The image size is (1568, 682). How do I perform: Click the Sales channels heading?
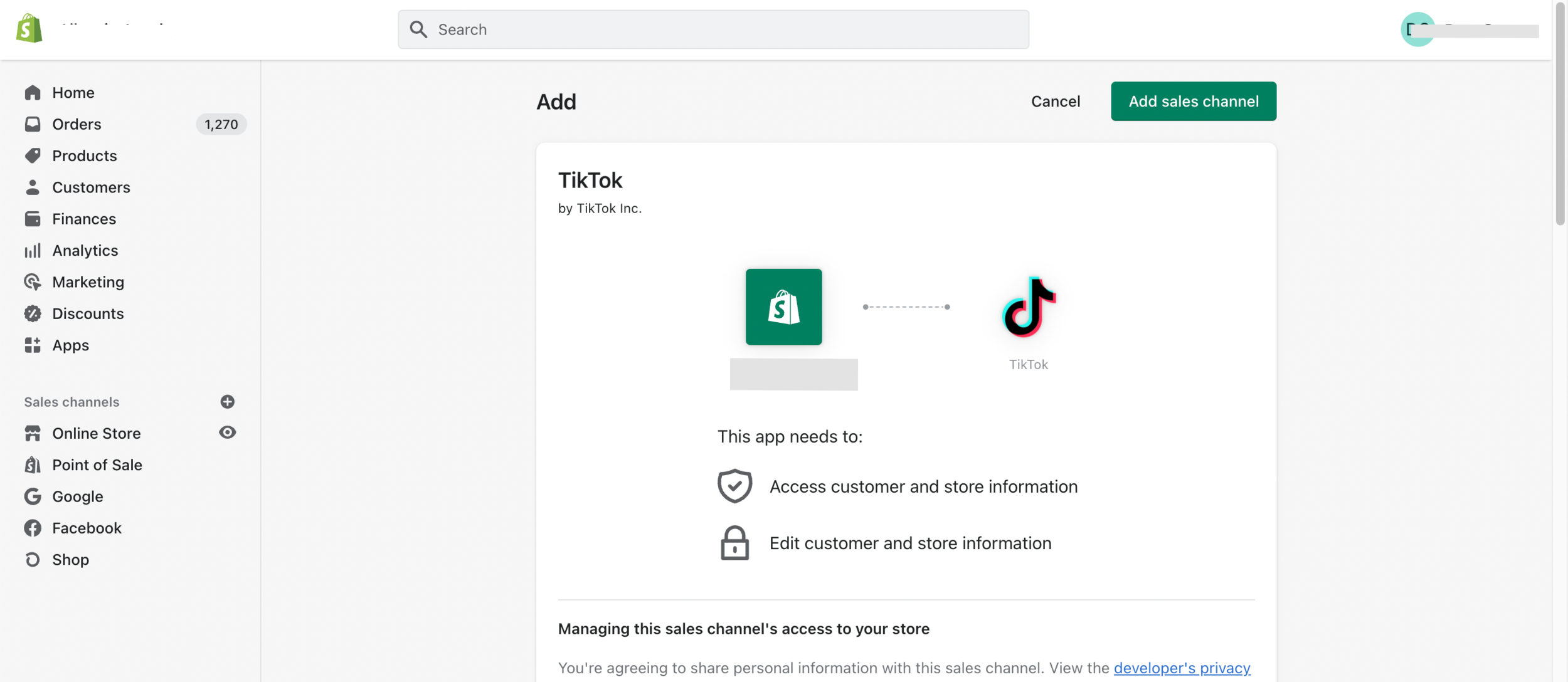coord(72,402)
